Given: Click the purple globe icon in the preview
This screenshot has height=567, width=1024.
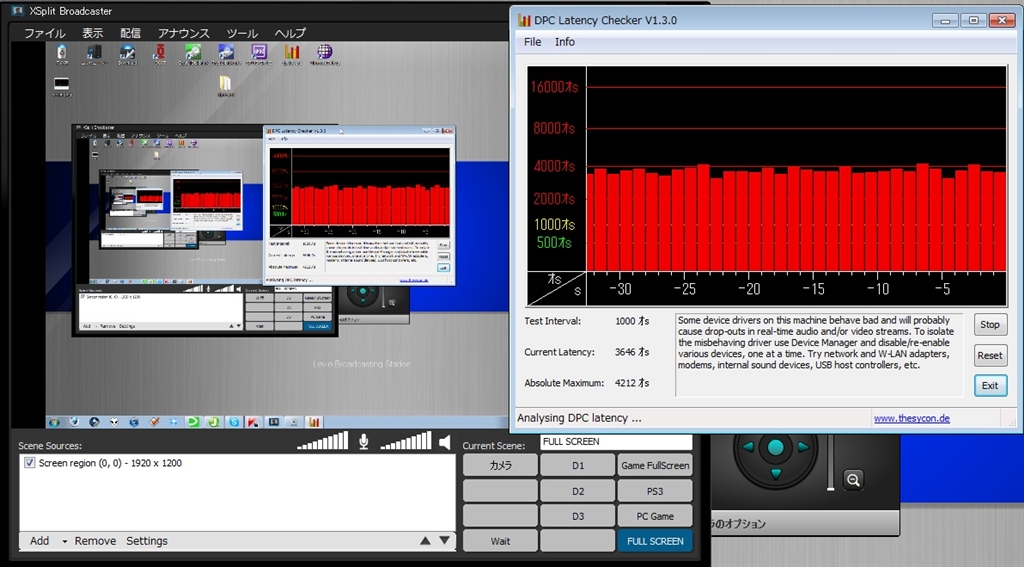Looking at the screenshot, I should point(325,54).
